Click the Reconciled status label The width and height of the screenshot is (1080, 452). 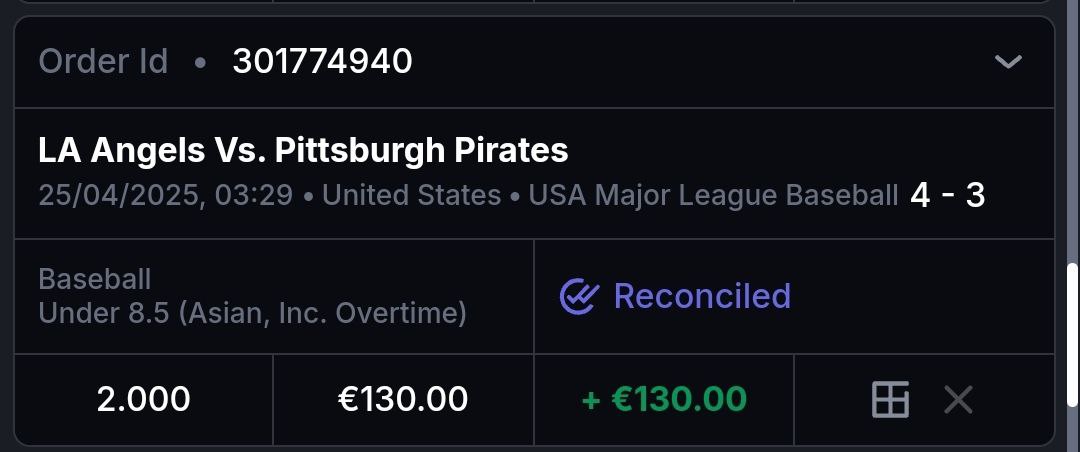coord(702,296)
